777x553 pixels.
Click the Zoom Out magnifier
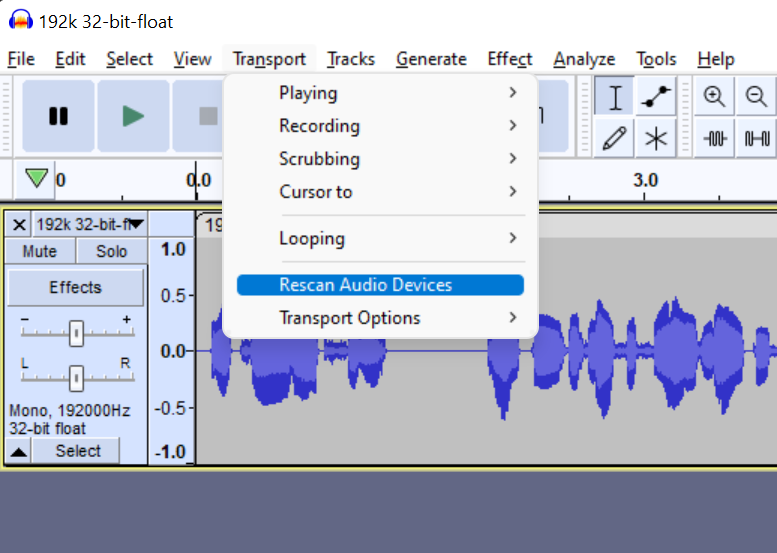(x=756, y=96)
